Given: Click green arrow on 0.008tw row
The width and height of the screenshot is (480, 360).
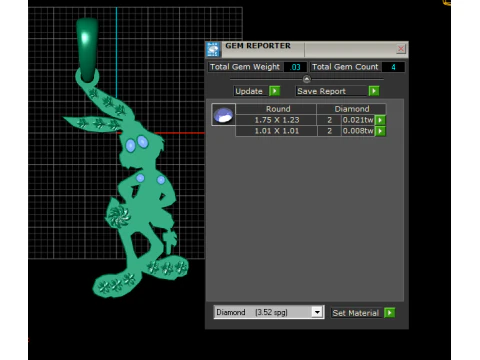Looking at the screenshot, I should click(x=380, y=131).
